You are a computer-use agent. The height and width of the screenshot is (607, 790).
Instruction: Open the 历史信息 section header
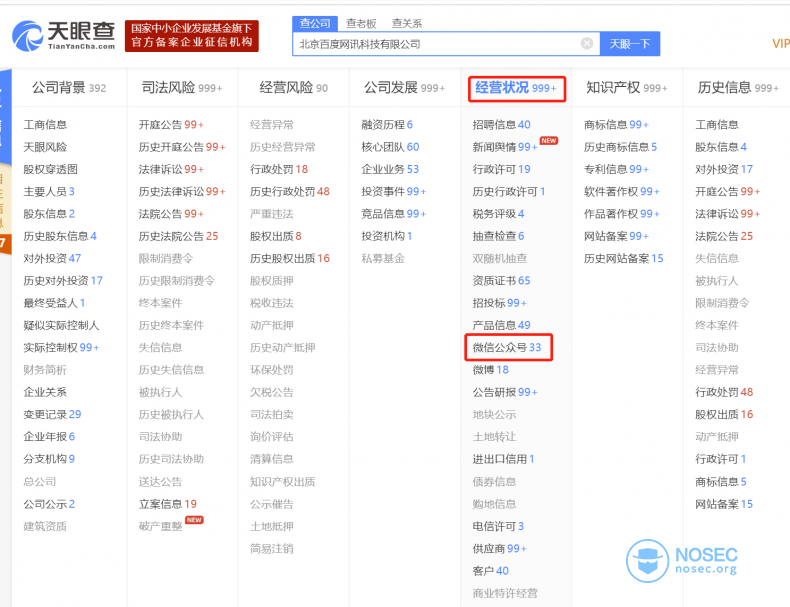739,88
